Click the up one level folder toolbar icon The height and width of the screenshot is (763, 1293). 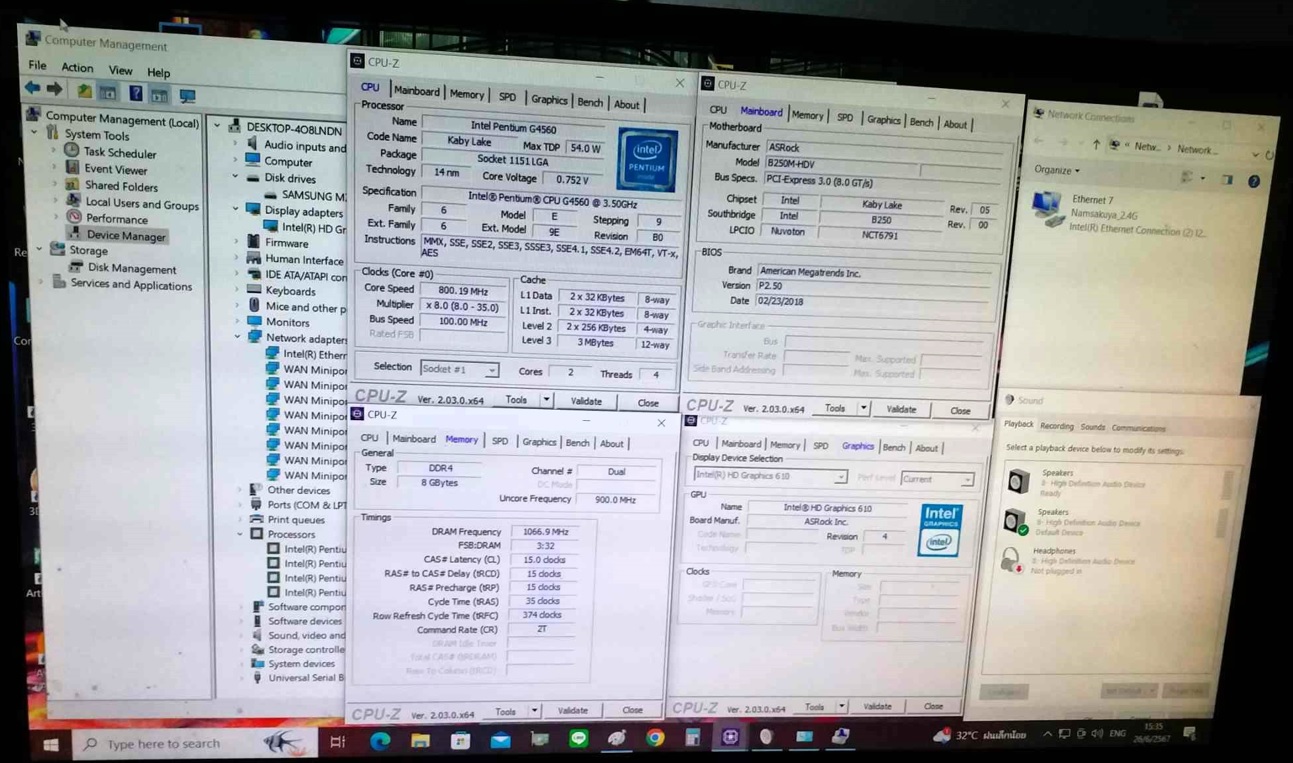[x=84, y=92]
